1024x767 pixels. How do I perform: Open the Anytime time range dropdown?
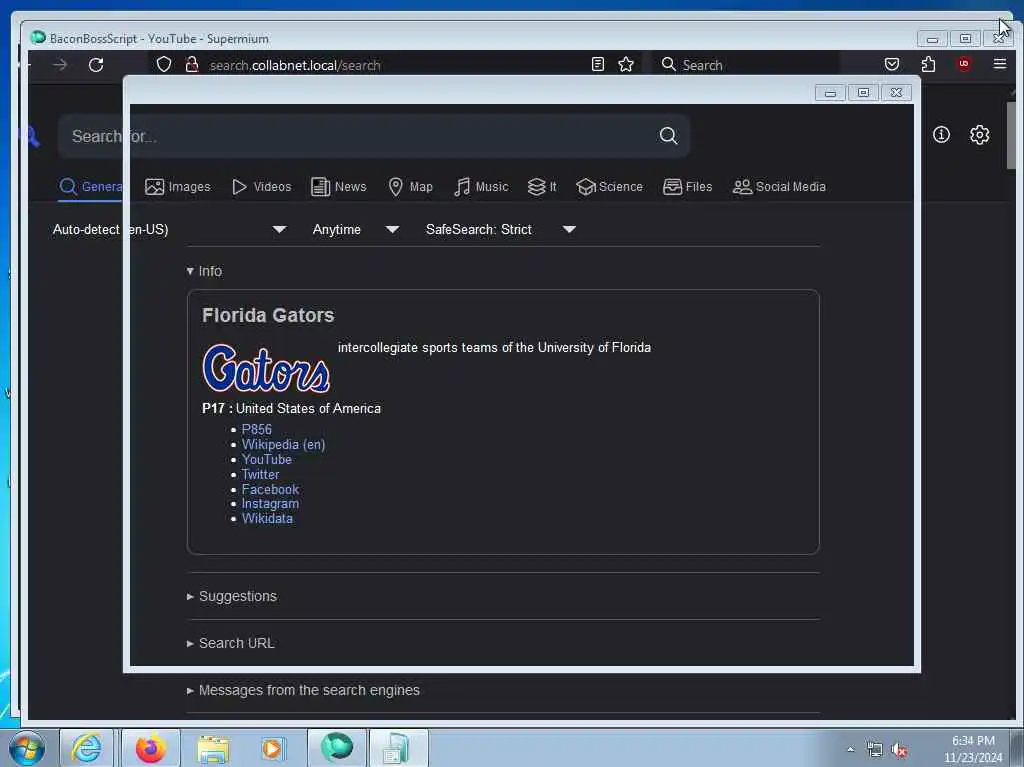tap(355, 229)
